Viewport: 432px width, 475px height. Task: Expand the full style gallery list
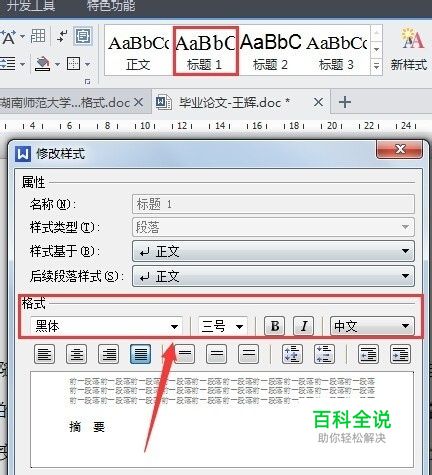tap(376, 66)
